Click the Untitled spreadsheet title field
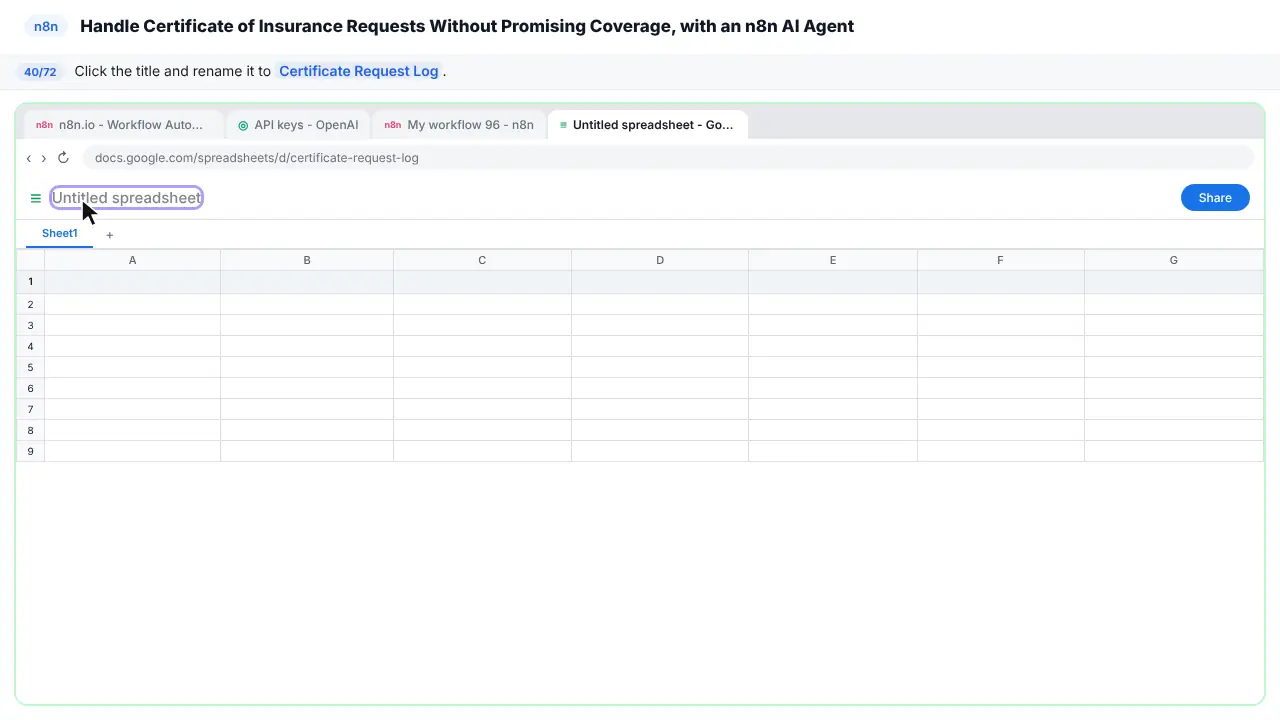The width and height of the screenshot is (1280, 720). (127, 198)
